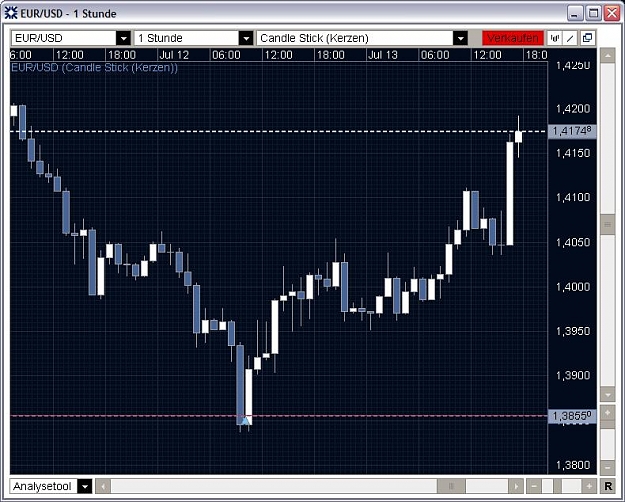Image resolution: width=625 pixels, height=502 pixels.
Task: Click the vertical scrollbar down arrow
Action: click(x=607, y=395)
